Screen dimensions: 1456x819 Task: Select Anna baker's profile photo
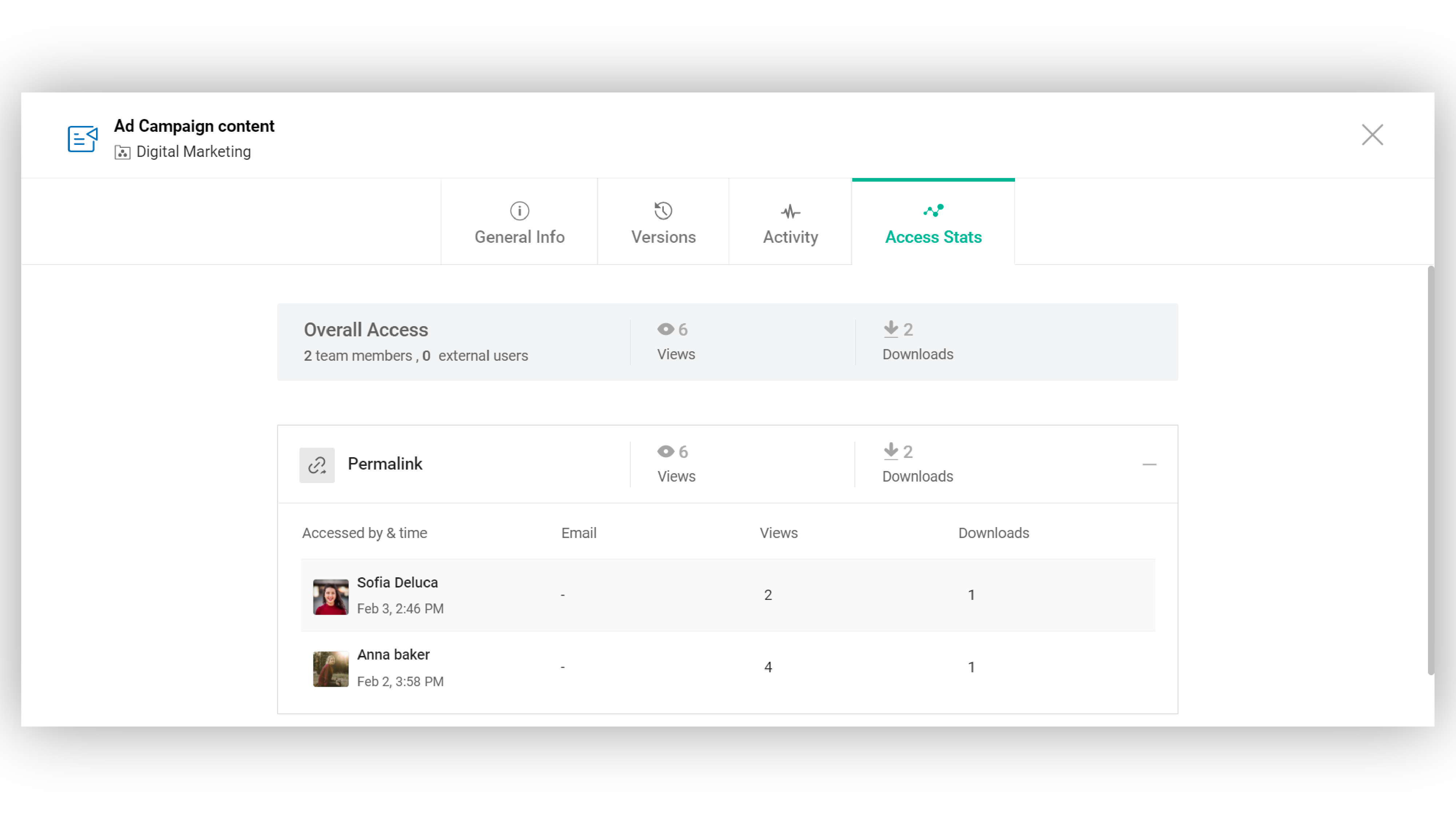point(331,669)
